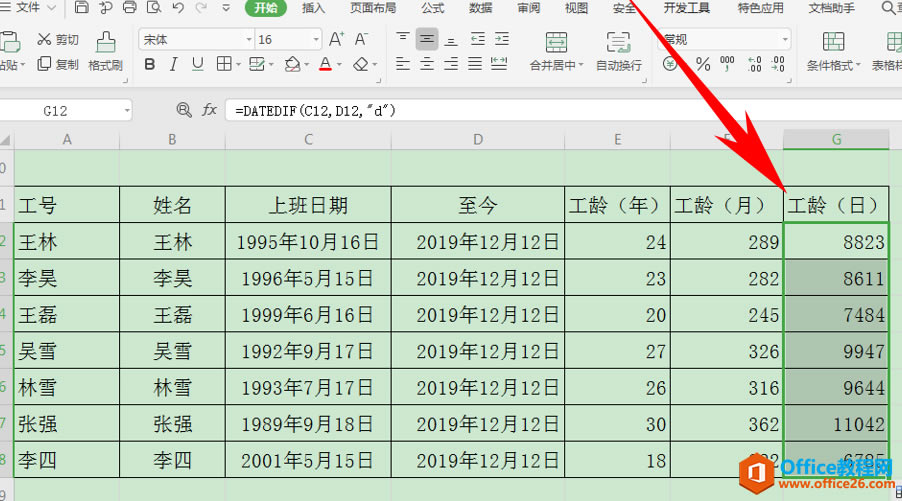The width and height of the screenshot is (902, 501).
Task: Select header cell 上班日期
Action: click(x=308, y=205)
